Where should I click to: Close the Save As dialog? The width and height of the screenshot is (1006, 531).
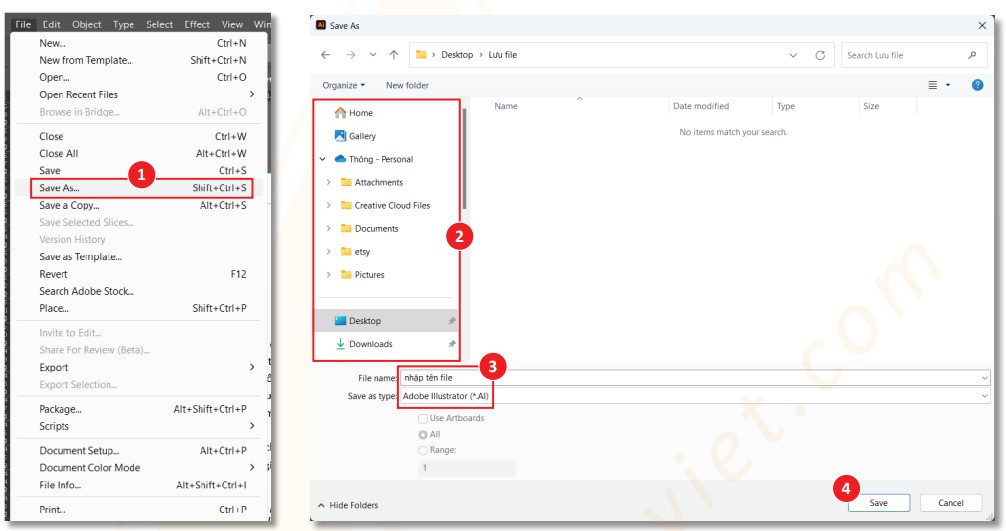click(982, 26)
